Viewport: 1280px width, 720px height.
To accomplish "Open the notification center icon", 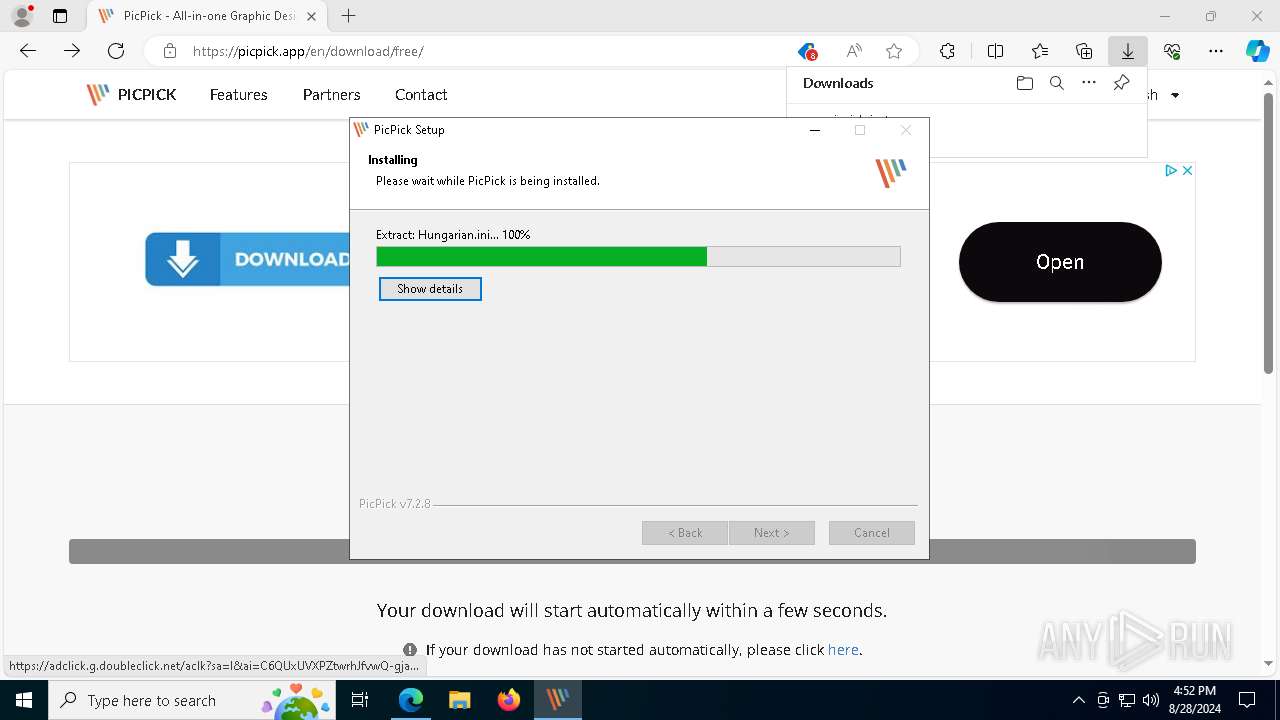I will 1247,700.
